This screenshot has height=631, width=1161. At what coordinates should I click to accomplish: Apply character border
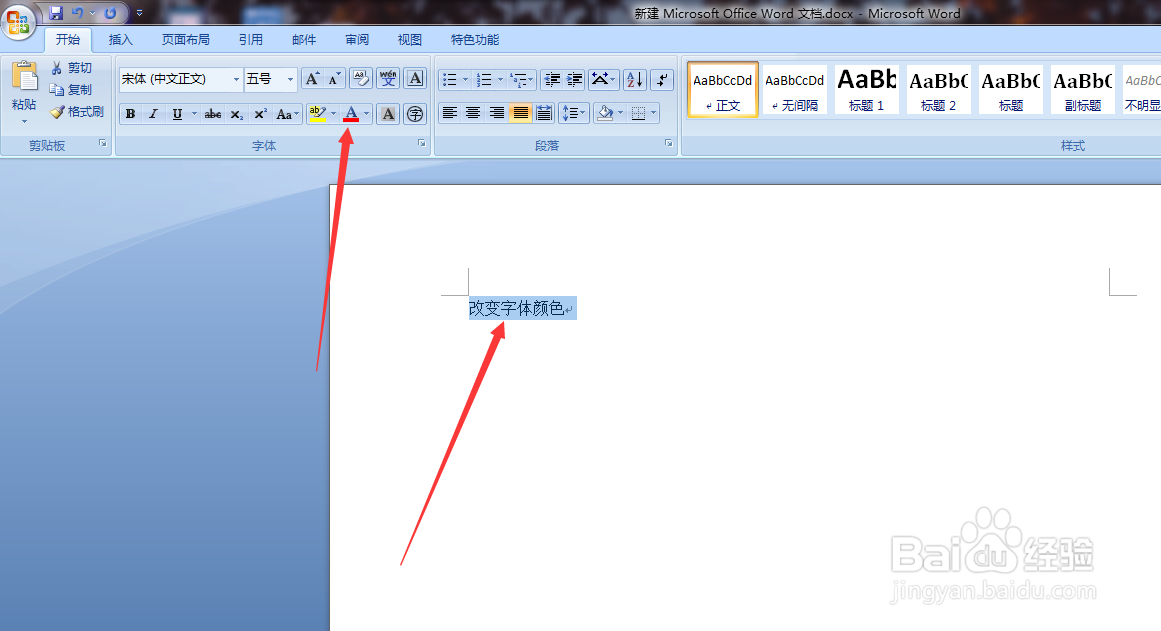415,79
